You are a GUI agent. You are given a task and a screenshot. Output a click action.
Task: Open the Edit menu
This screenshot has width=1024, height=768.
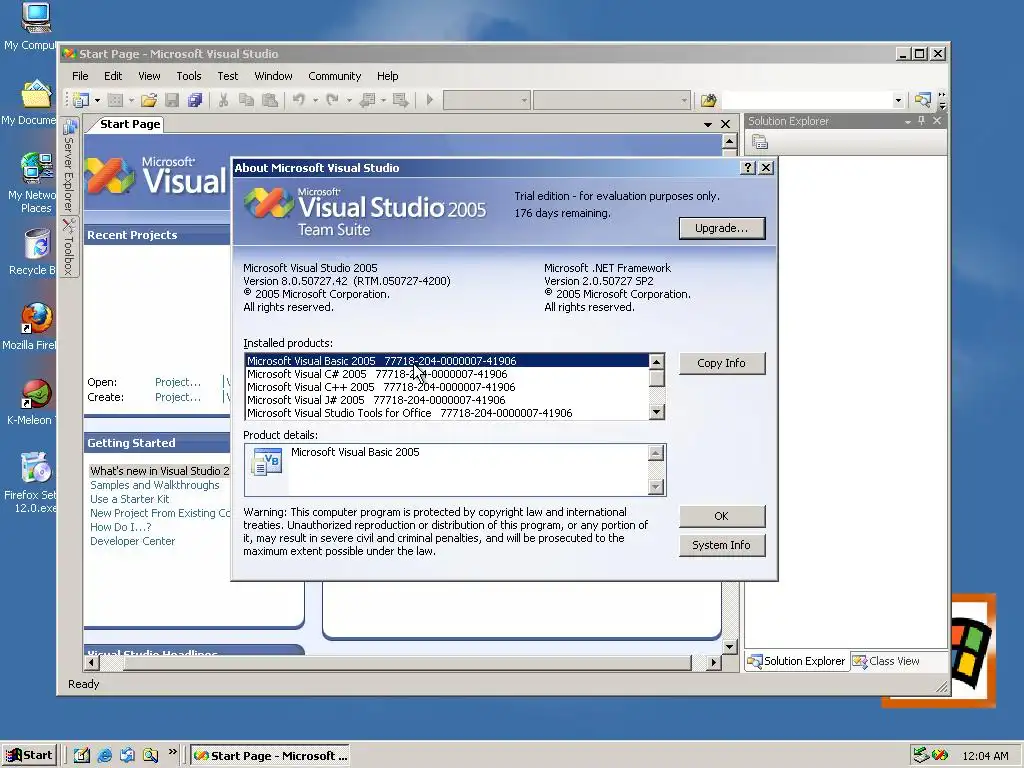point(113,76)
